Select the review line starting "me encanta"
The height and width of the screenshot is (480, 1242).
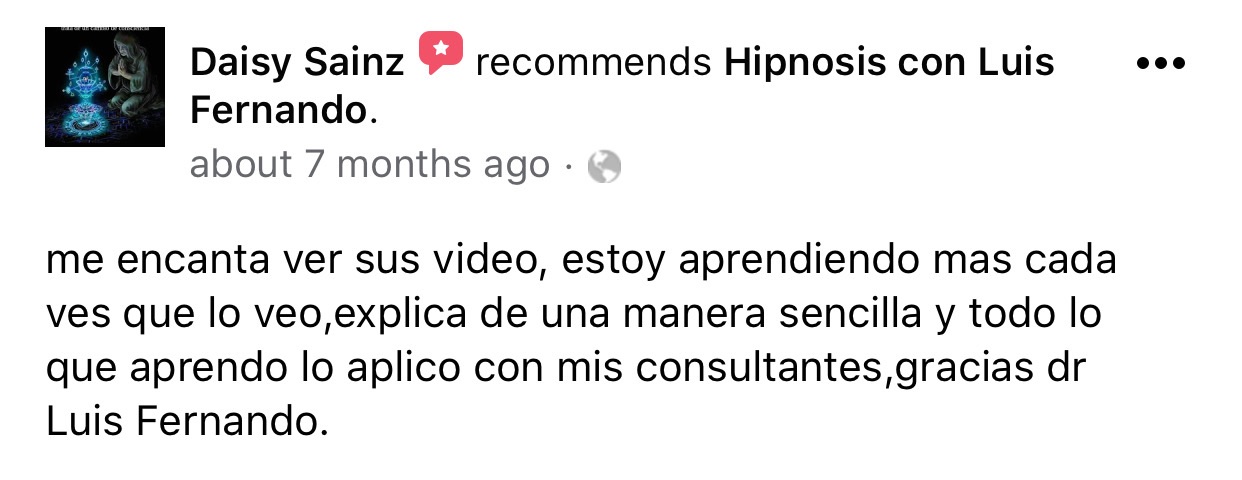click(x=581, y=262)
